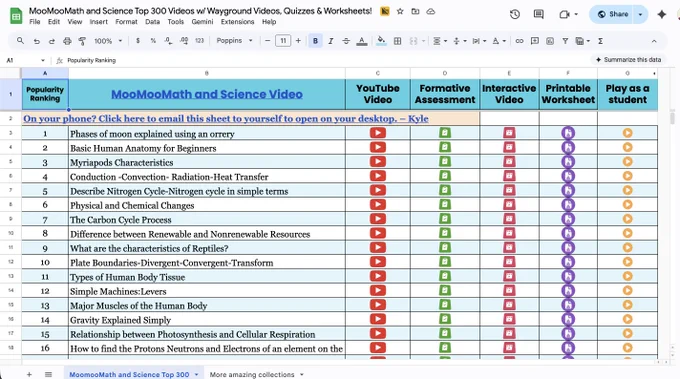
Task: Open text wrapping dropdown
Action: coord(479,41)
